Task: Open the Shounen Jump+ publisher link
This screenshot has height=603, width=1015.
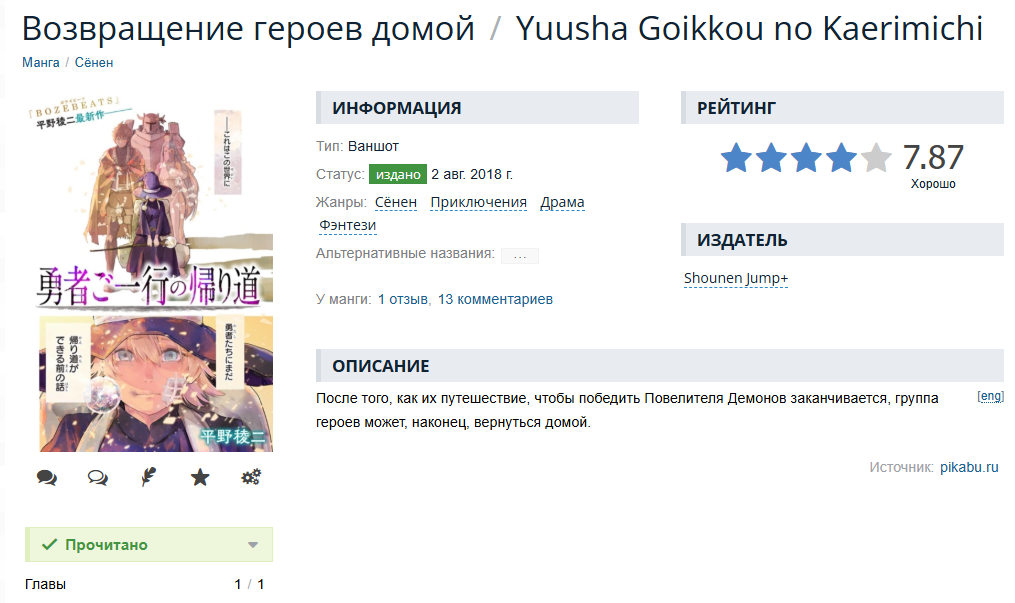Action: 736,278
